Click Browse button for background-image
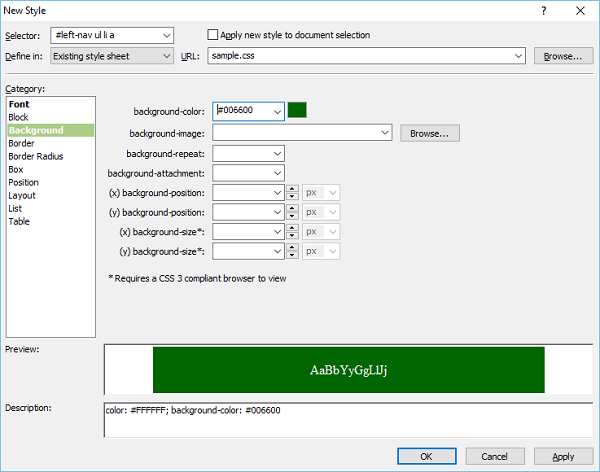Viewport: 600px width, 472px height. 430,132
